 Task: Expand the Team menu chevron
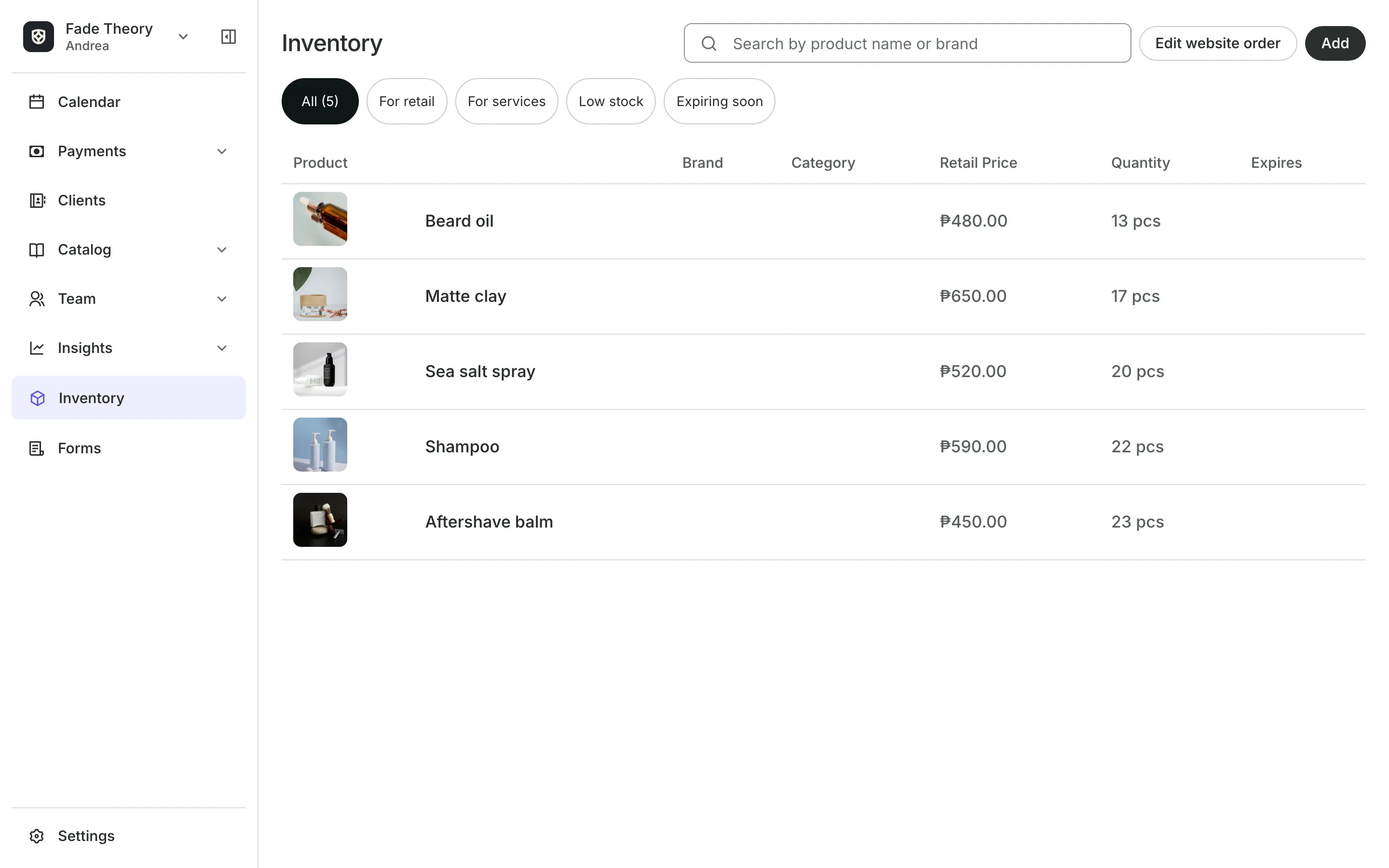pos(221,298)
